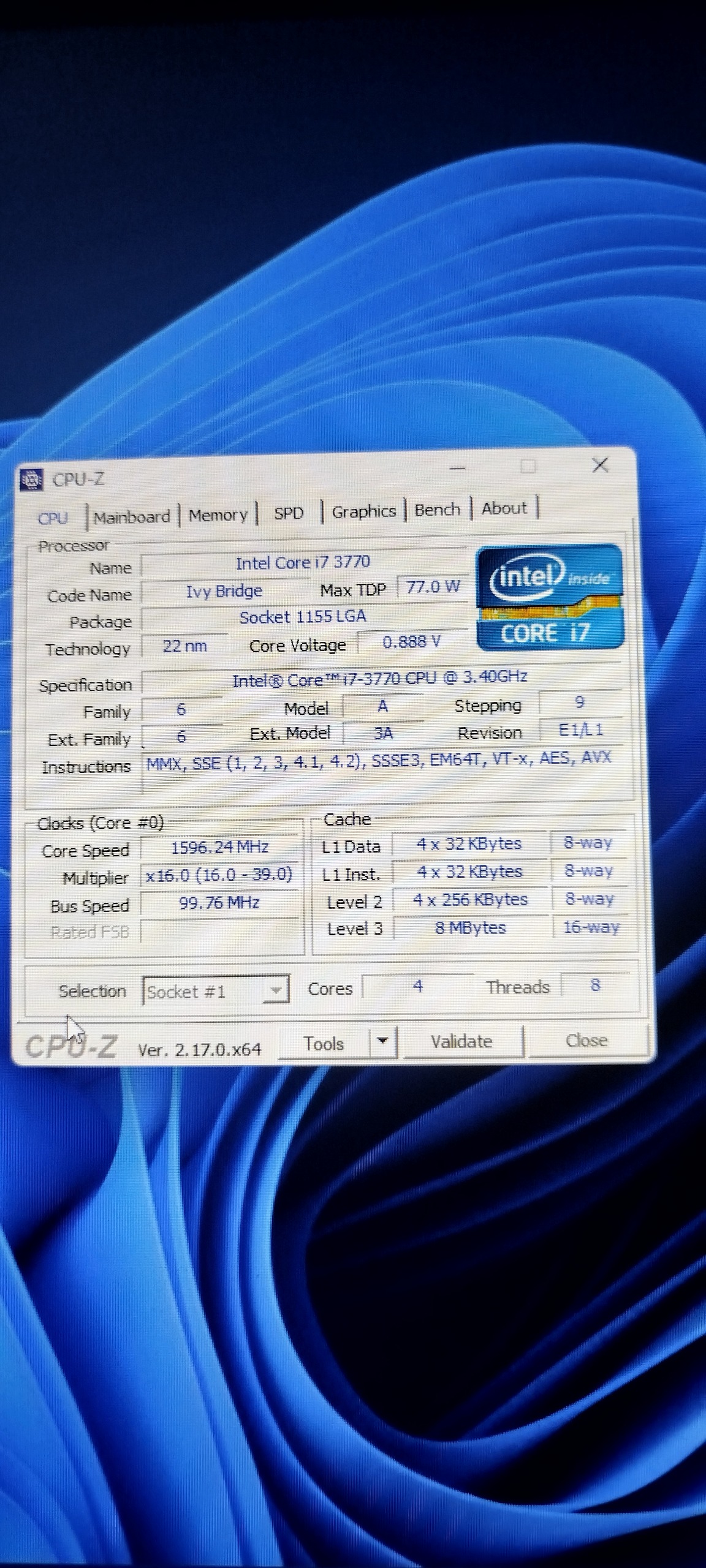Minimize the CPU-Z window

tap(457, 469)
